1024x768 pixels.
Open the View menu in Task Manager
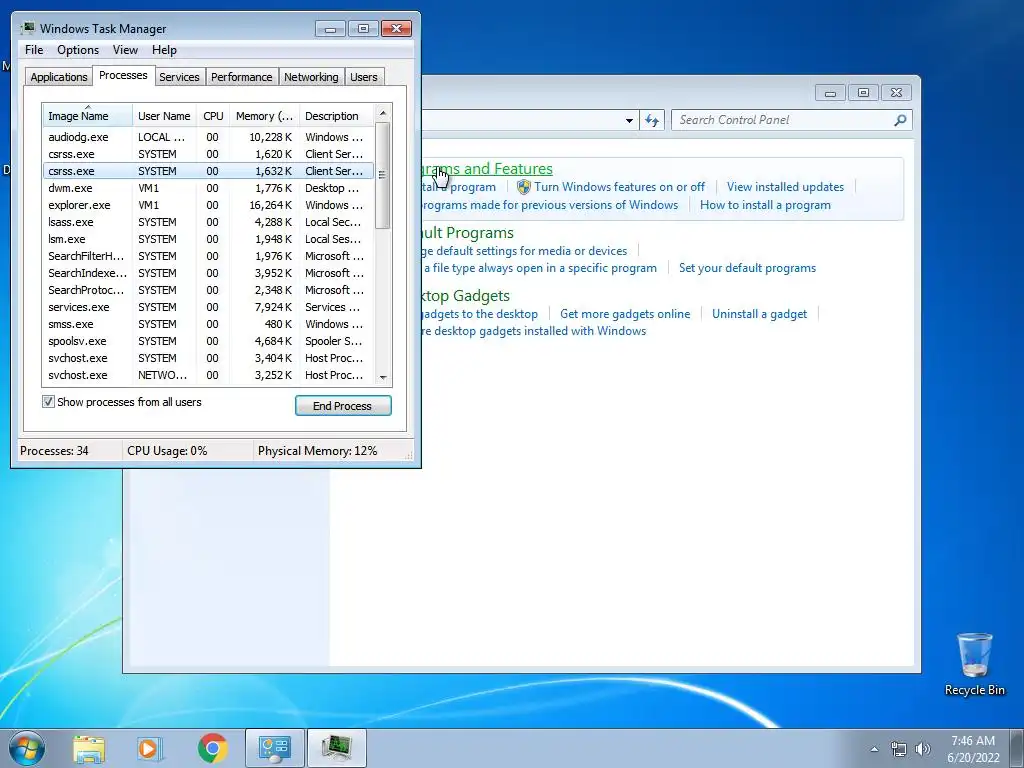pyautogui.click(x=125, y=50)
